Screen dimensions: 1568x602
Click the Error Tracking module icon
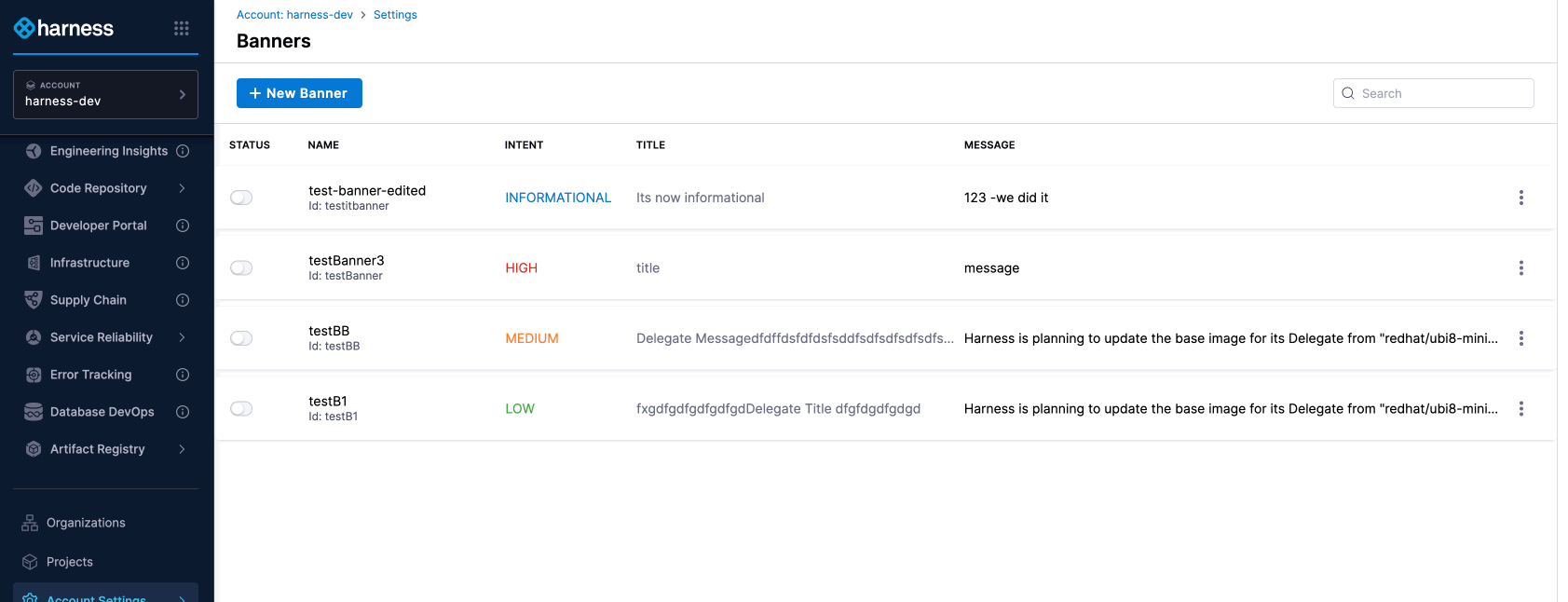[x=34, y=375]
